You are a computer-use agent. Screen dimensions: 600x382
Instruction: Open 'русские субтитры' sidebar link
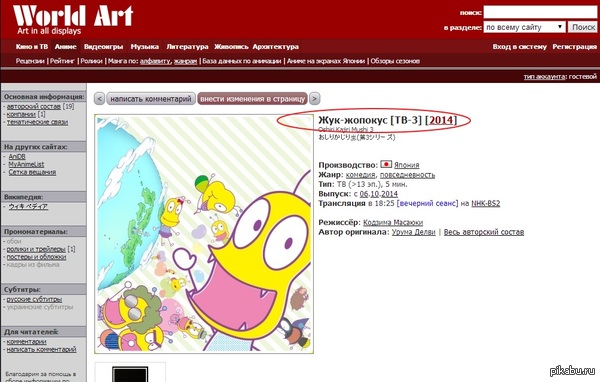point(34,299)
